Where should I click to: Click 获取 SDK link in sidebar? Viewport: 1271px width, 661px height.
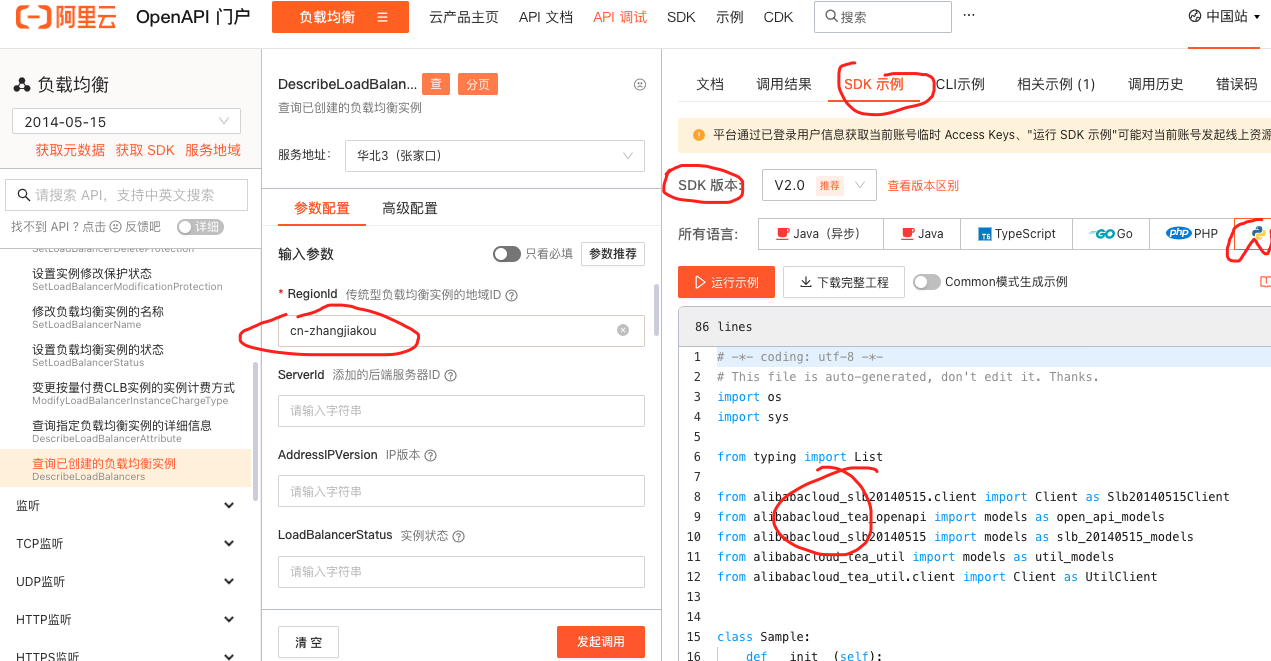click(145, 150)
